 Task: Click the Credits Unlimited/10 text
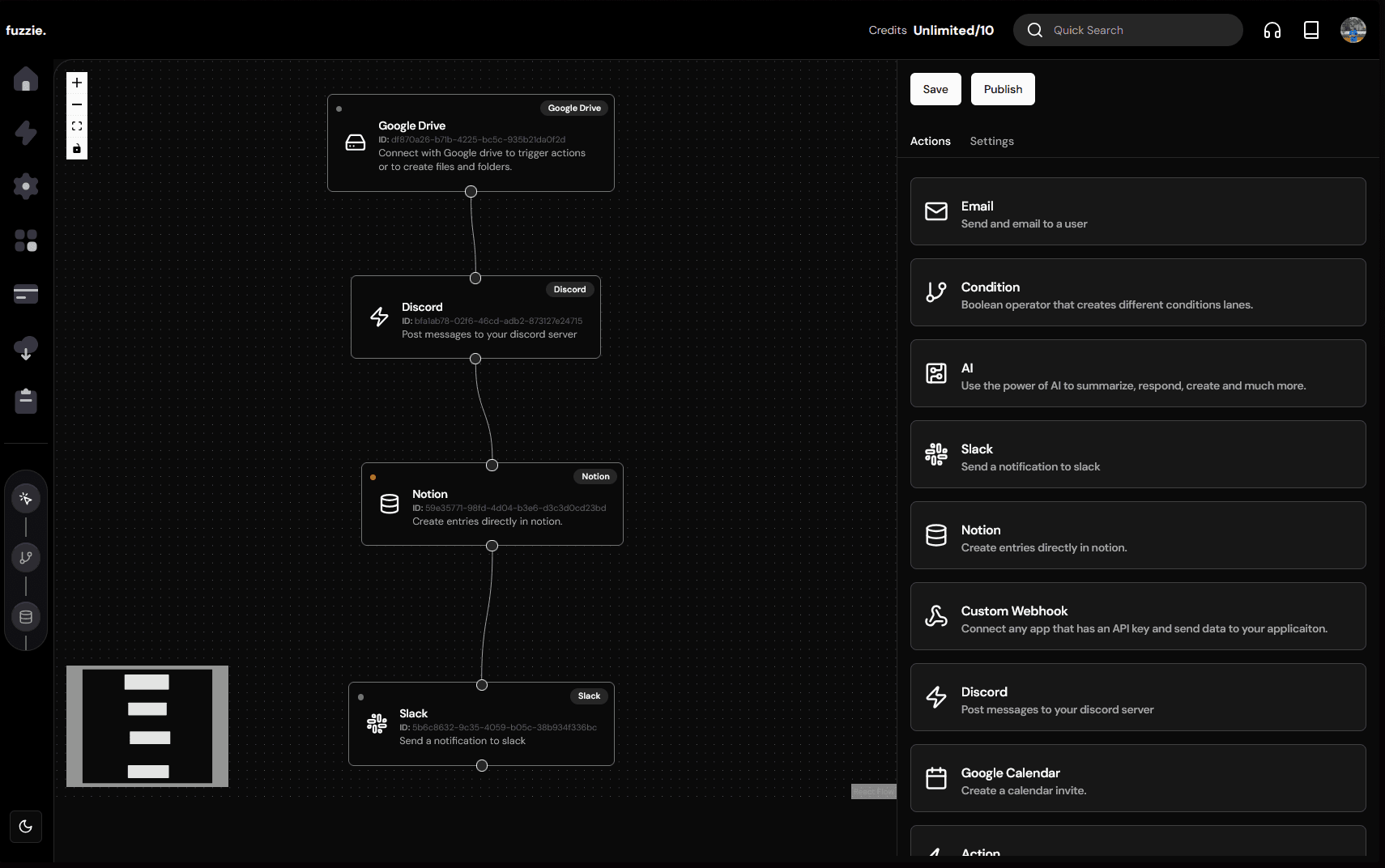[x=931, y=30]
